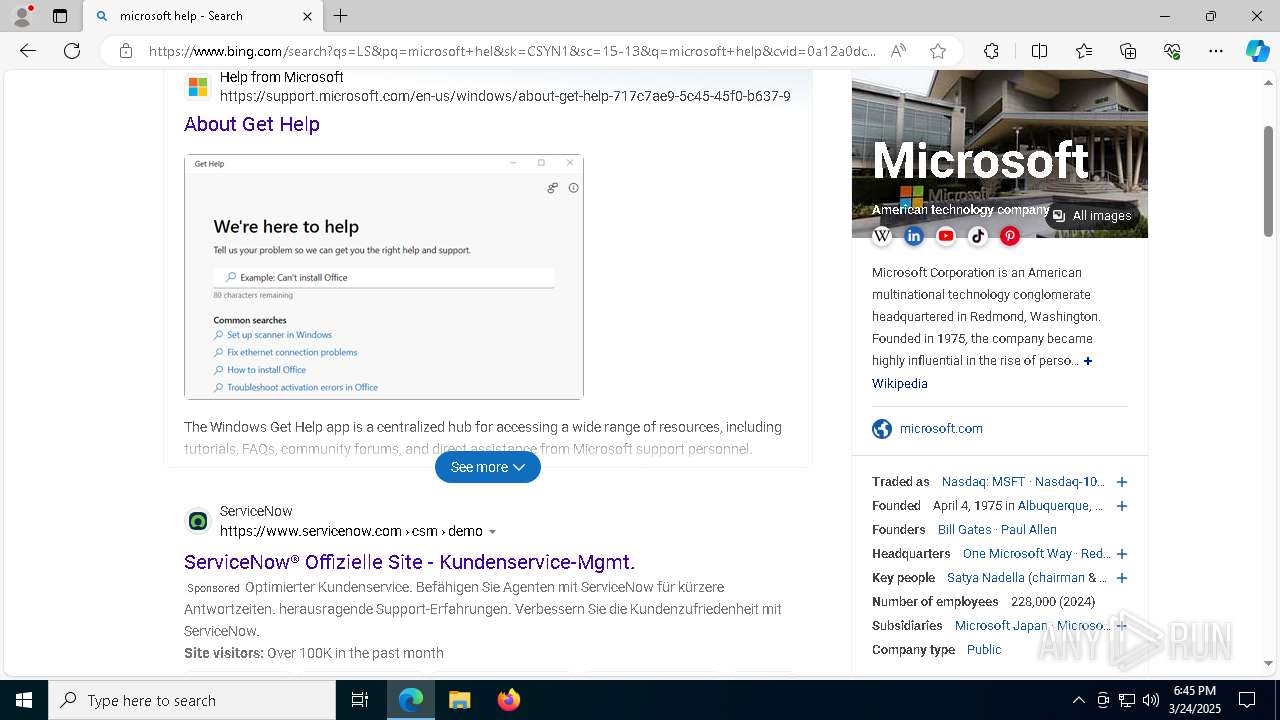Image resolution: width=1280 pixels, height=720 pixels.
Task: Add this page to favorites star
Action: pos(937,51)
